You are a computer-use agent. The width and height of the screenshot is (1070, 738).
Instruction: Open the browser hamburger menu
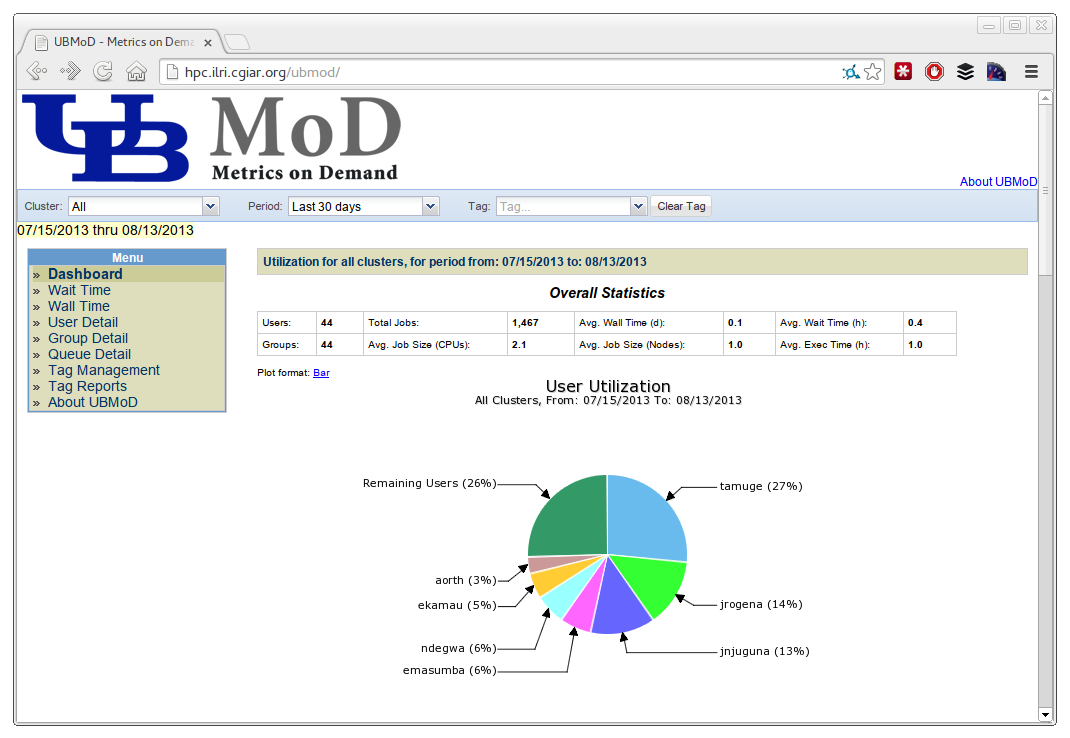1031,71
